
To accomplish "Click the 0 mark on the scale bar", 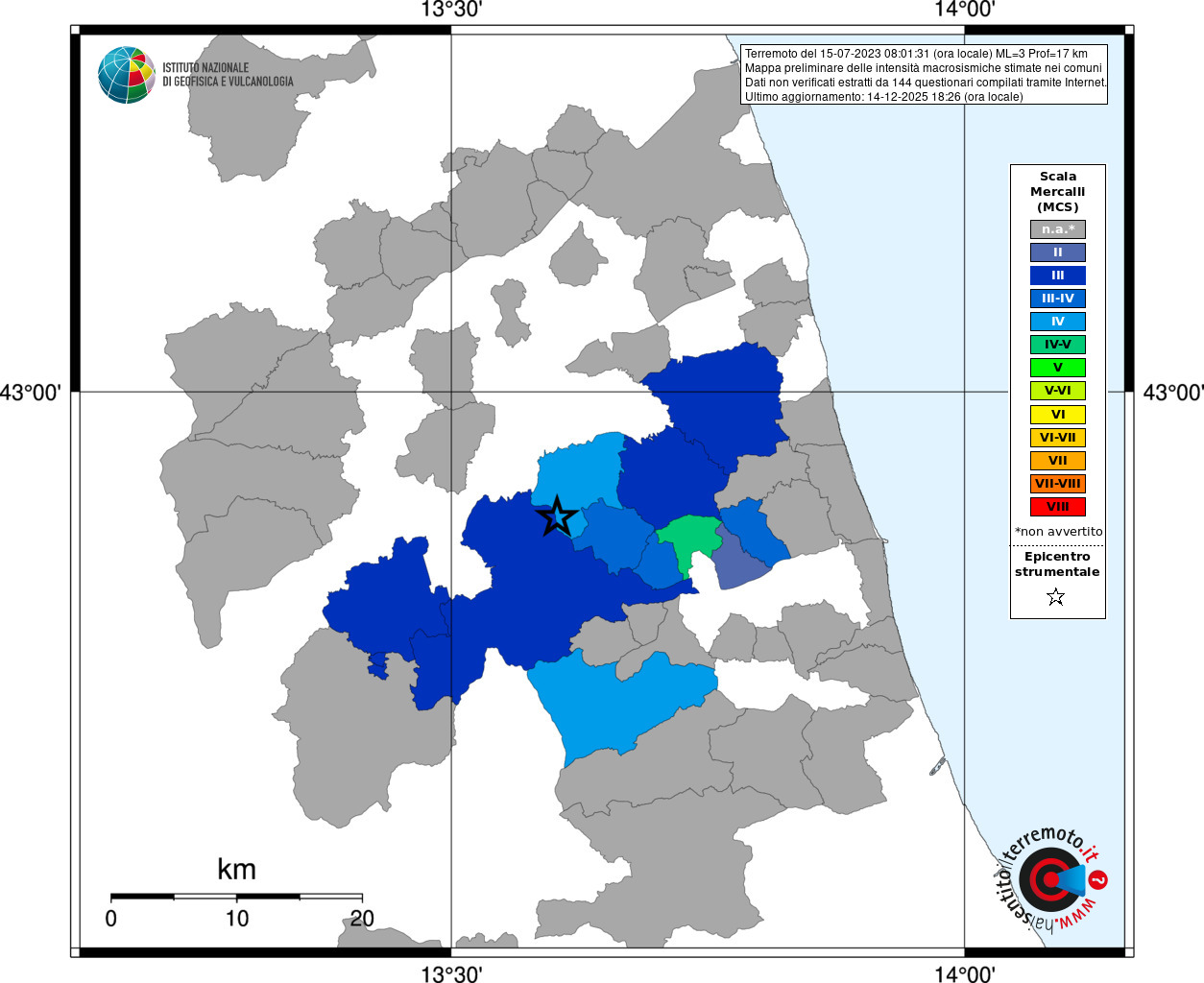I will tap(111, 919).
